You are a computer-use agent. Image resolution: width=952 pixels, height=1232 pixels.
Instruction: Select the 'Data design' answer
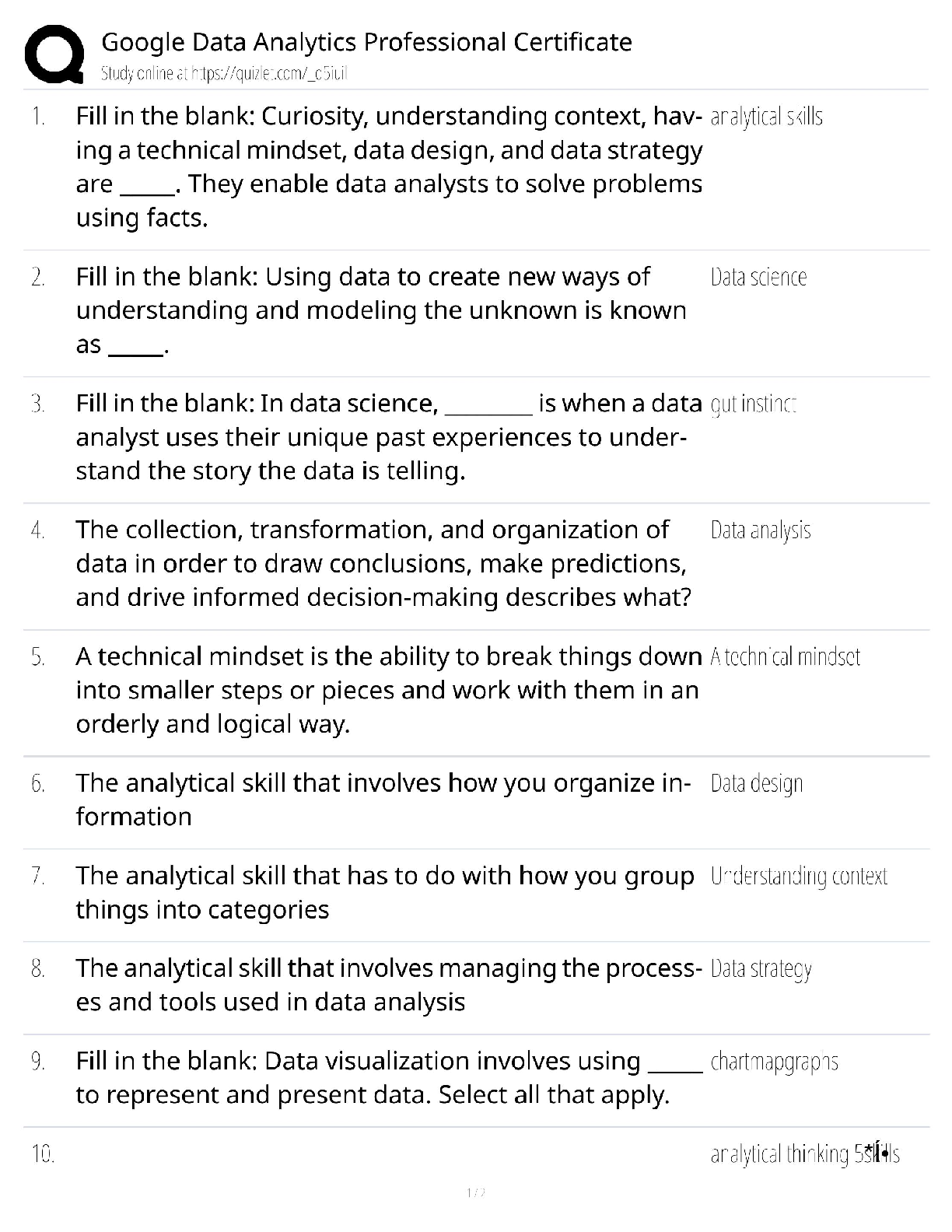[756, 784]
